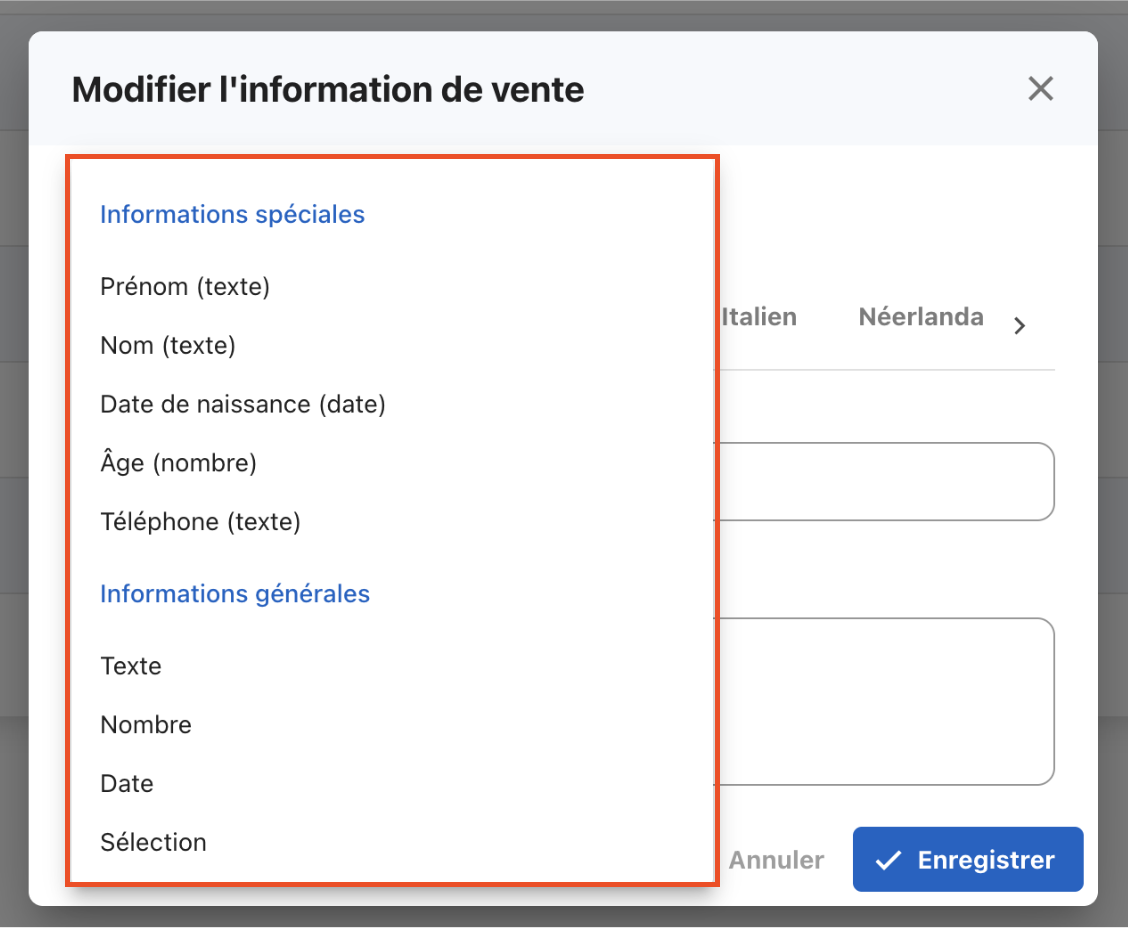Screen dimensions: 1130x928
Task: Select the general Texte type
Action: [x=131, y=666]
